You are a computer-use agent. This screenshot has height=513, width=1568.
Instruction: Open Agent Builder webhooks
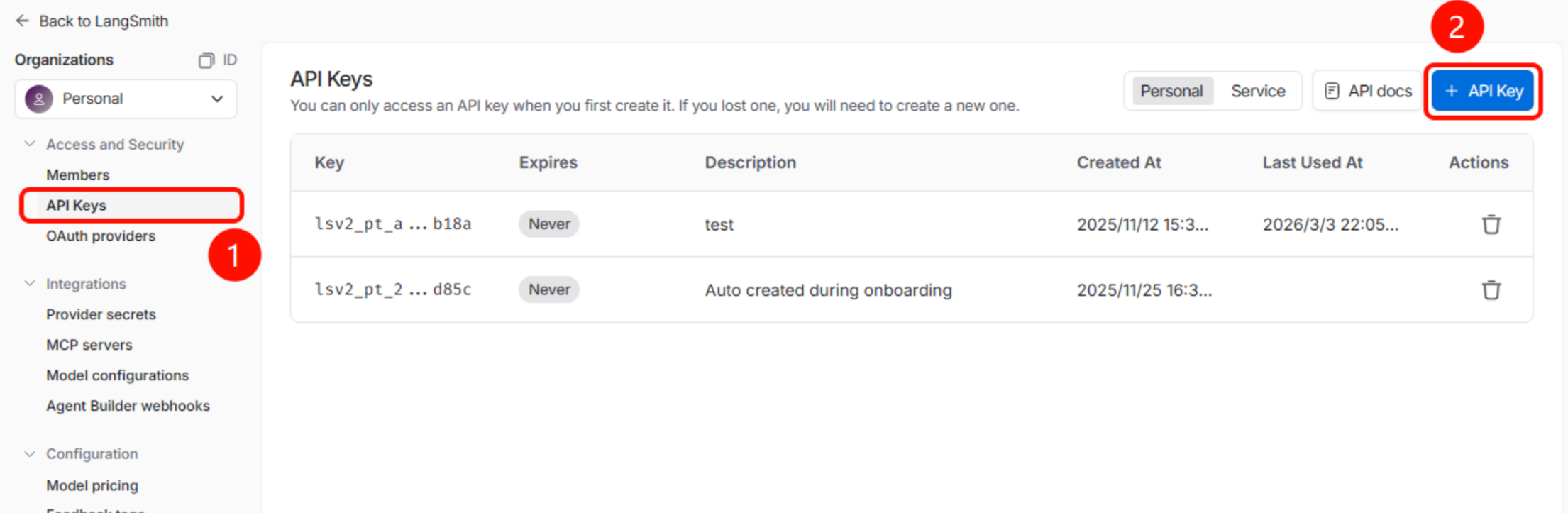tap(128, 406)
